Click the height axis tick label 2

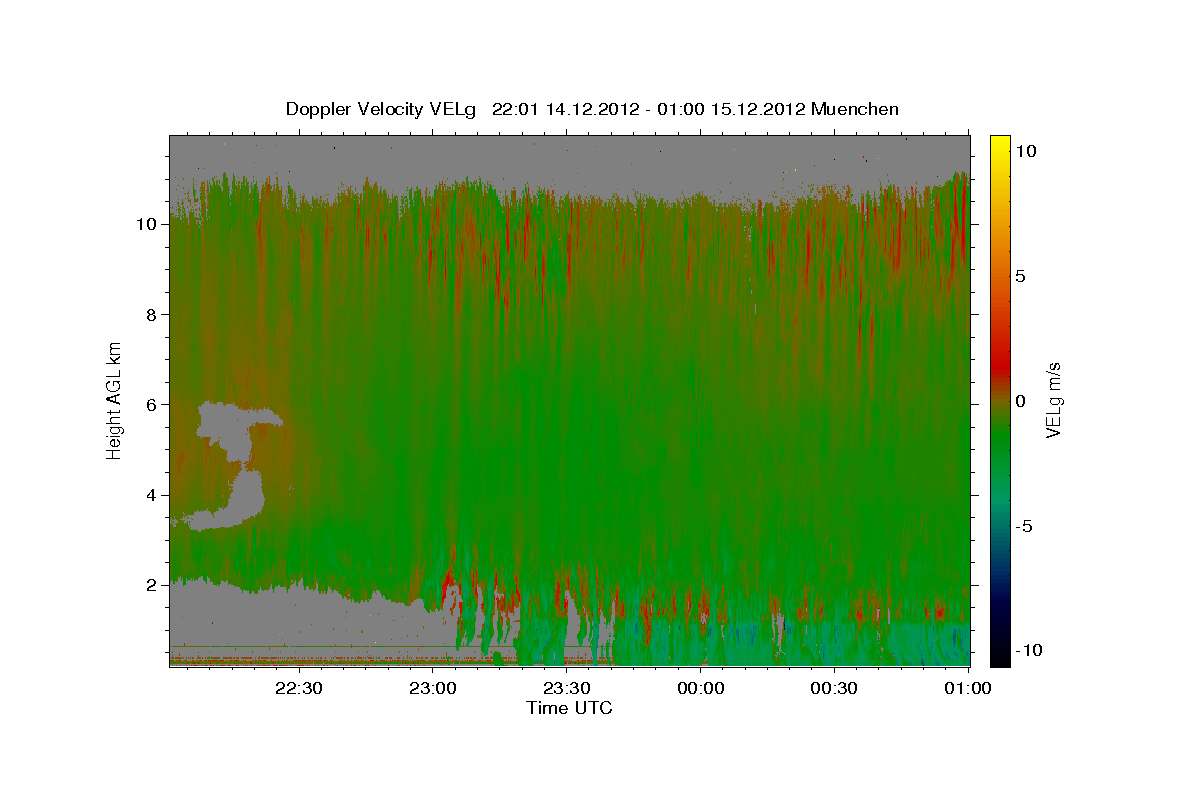pyautogui.click(x=154, y=585)
